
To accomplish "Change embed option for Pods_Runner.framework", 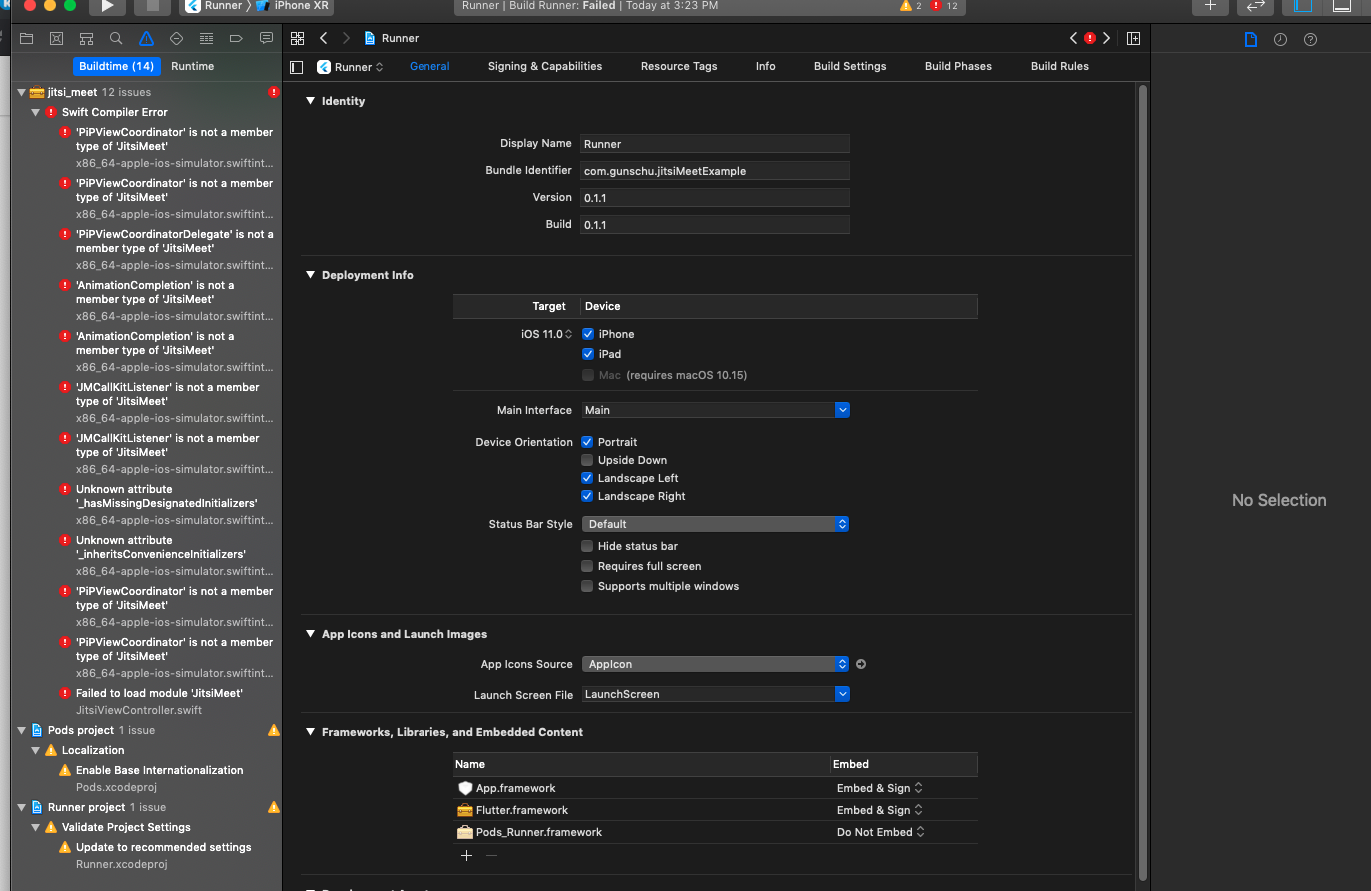I will [880, 832].
